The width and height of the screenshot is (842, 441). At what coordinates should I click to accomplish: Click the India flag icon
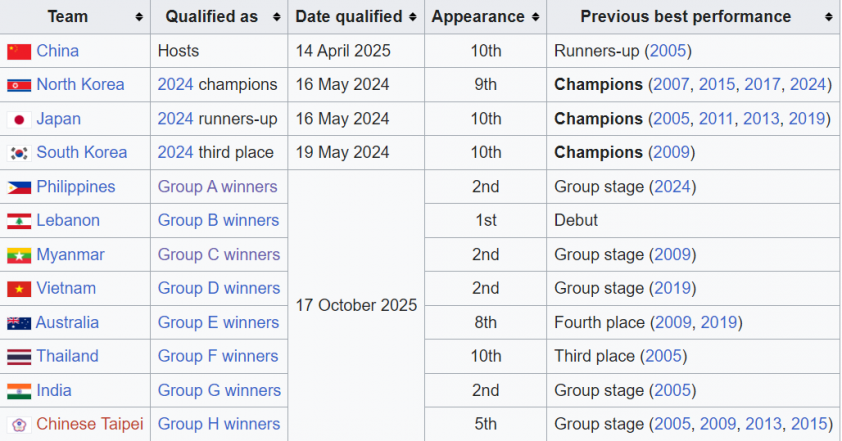[x=19, y=391]
